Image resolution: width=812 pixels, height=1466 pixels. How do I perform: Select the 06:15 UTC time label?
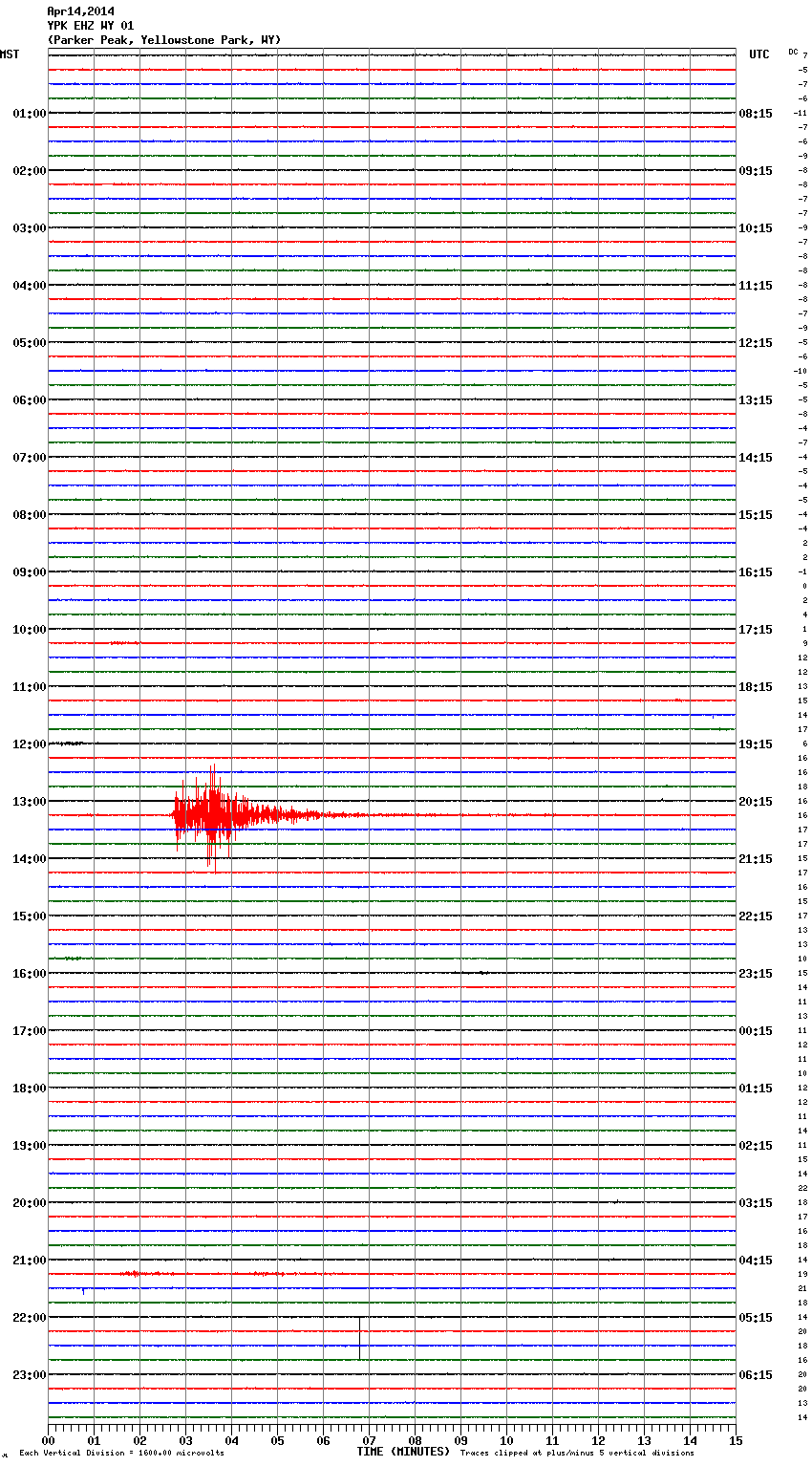[x=756, y=1375]
